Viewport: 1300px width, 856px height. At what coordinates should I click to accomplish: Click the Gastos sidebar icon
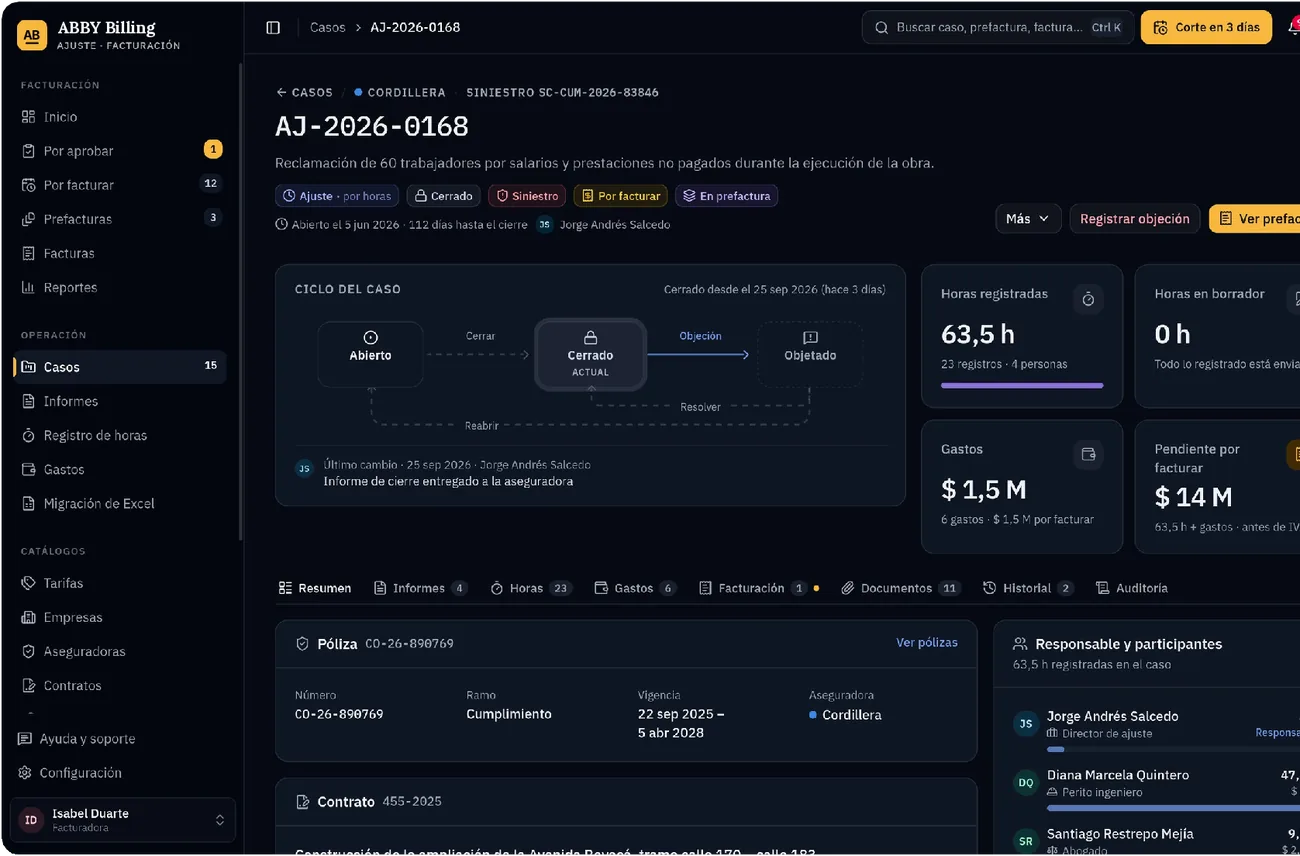tap(28, 469)
